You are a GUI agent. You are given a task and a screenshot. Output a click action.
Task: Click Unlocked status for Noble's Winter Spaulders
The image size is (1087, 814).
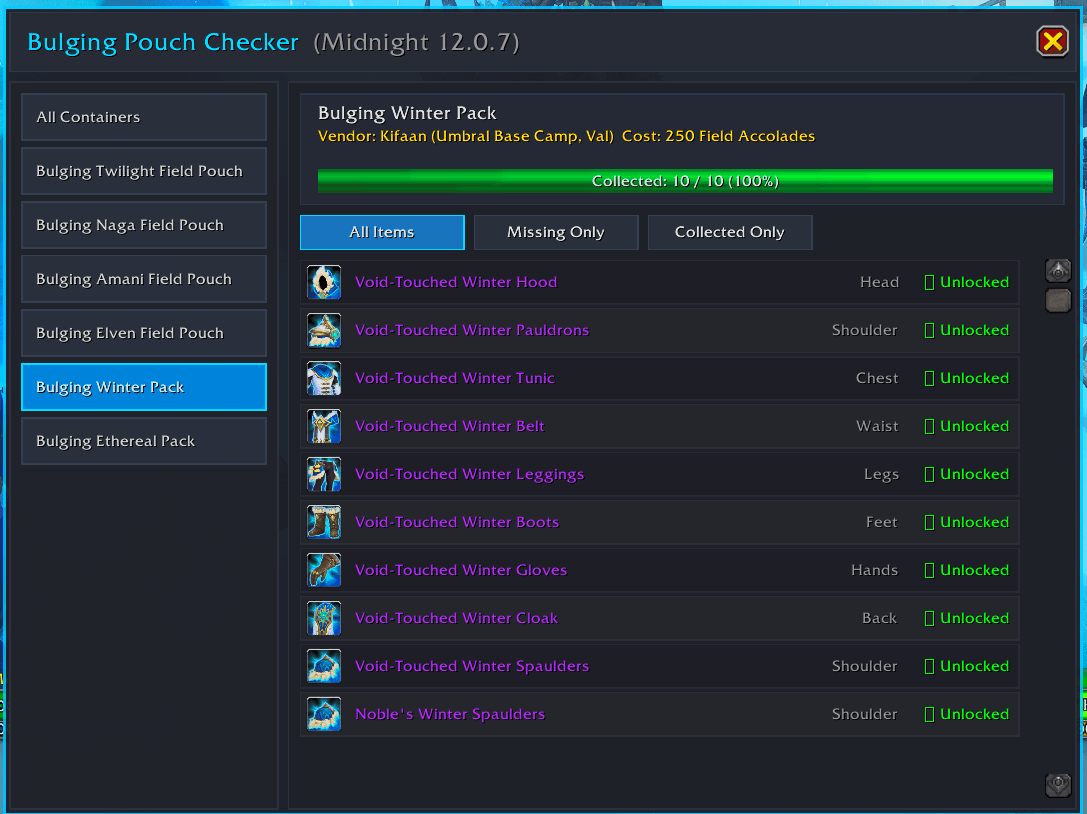pyautogui.click(x=967, y=714)
